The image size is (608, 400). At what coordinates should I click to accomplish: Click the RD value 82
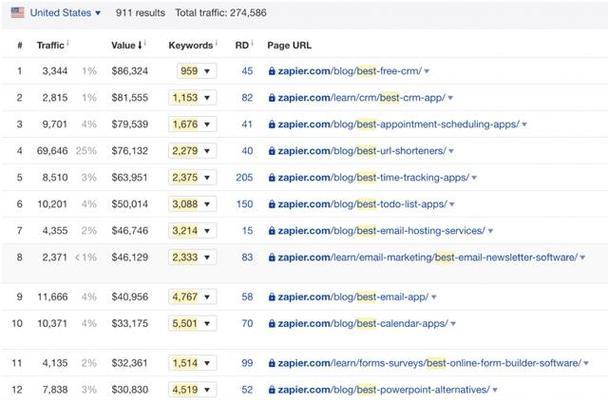pos(247,98)
